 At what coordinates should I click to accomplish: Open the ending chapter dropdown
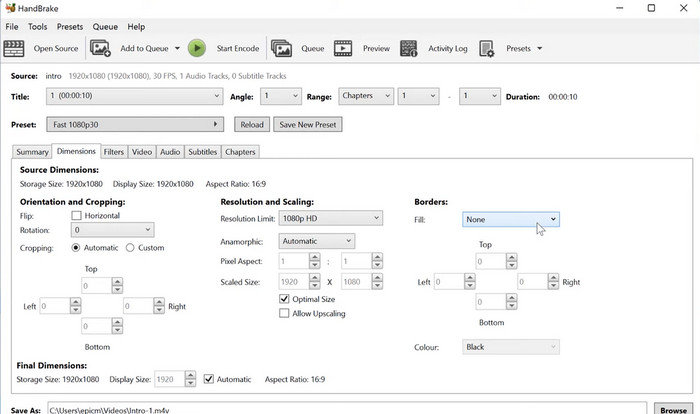click(480, 96)
